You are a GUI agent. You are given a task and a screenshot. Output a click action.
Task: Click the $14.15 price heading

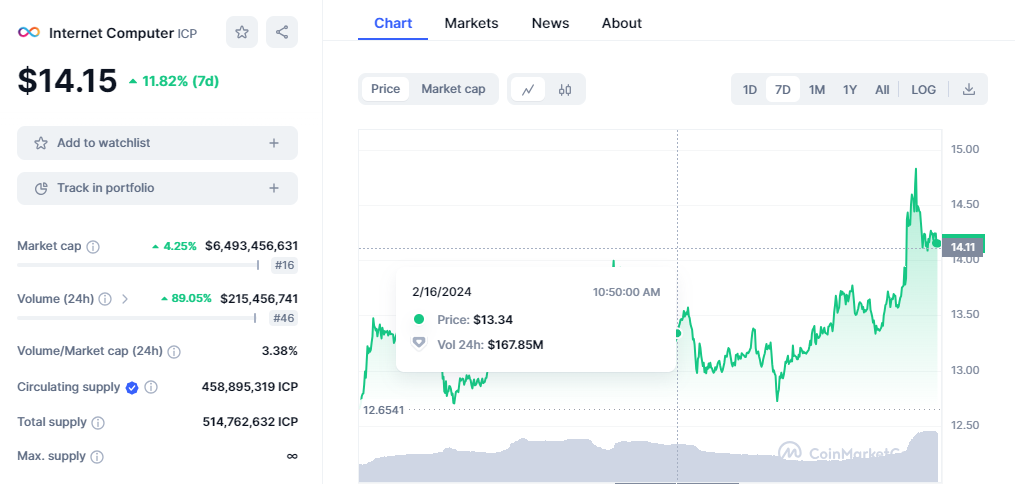67,81
